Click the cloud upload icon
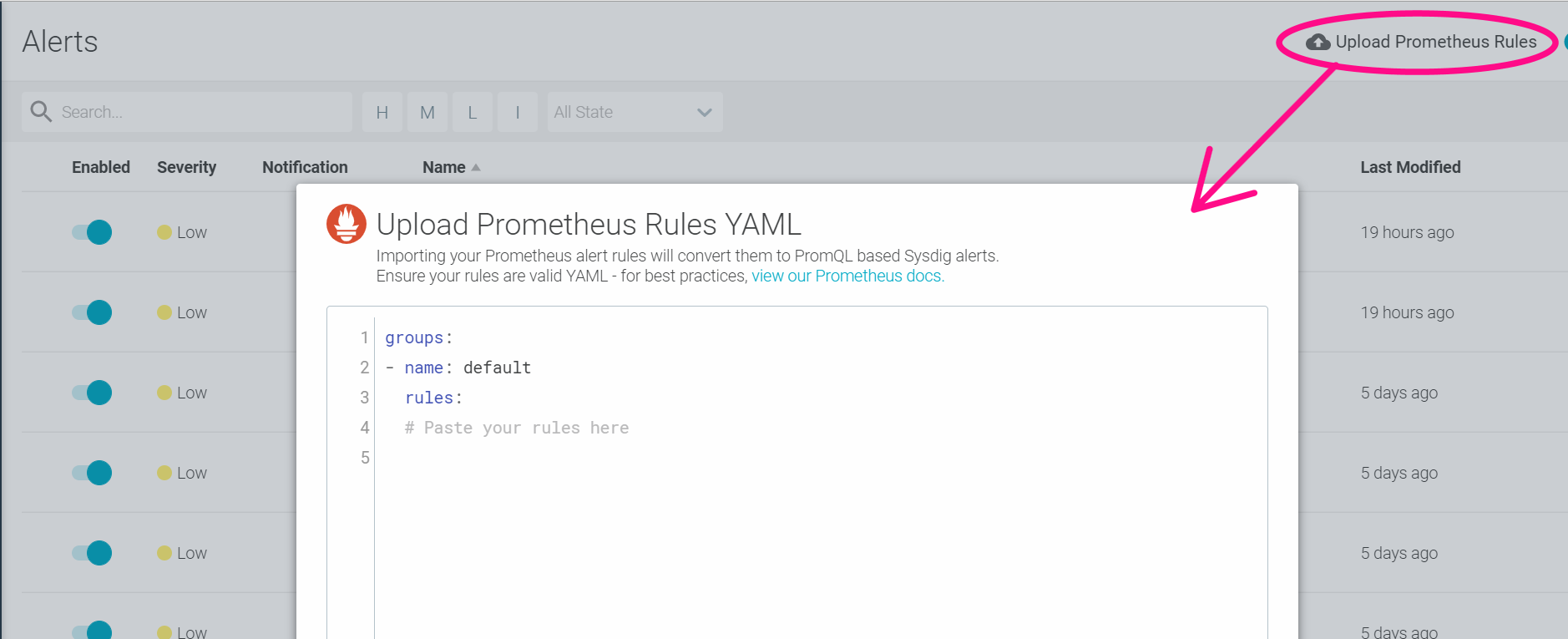The width and height of the screenshot is (1568, 639). (1318, 42)
